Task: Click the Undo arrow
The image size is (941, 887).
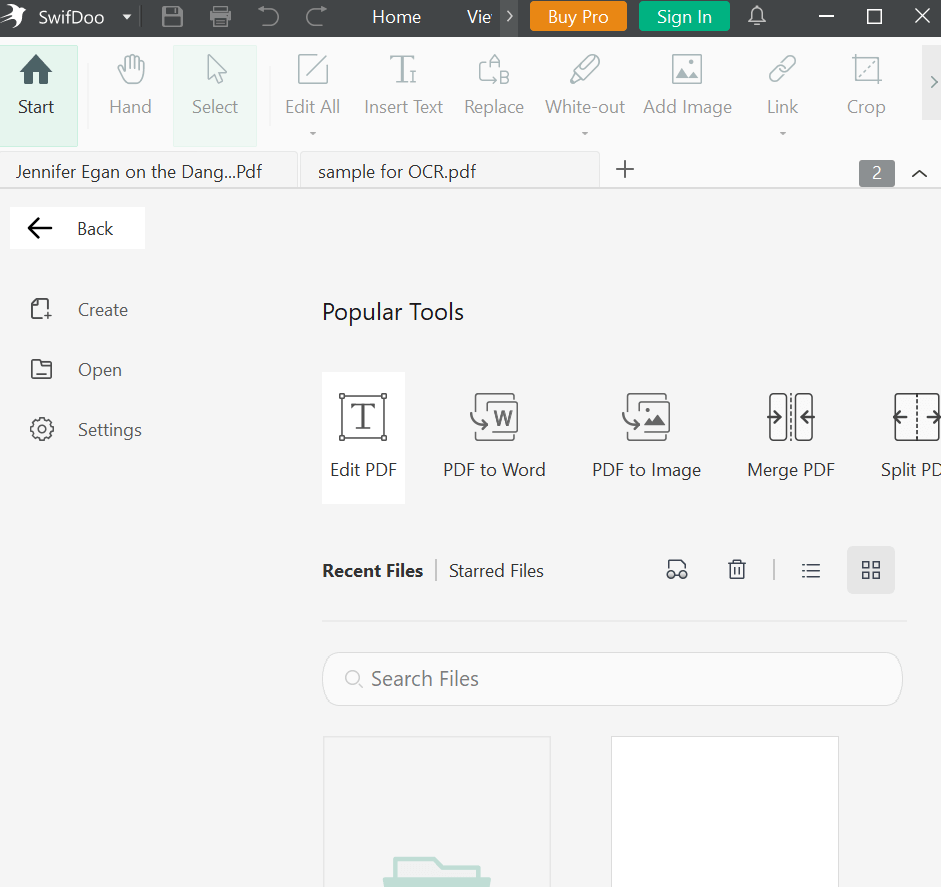Action: [x=268, y=17]
